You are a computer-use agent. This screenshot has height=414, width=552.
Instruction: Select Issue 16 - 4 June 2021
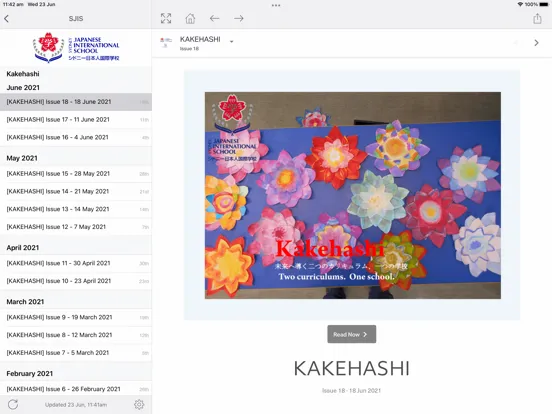(76, 137)
